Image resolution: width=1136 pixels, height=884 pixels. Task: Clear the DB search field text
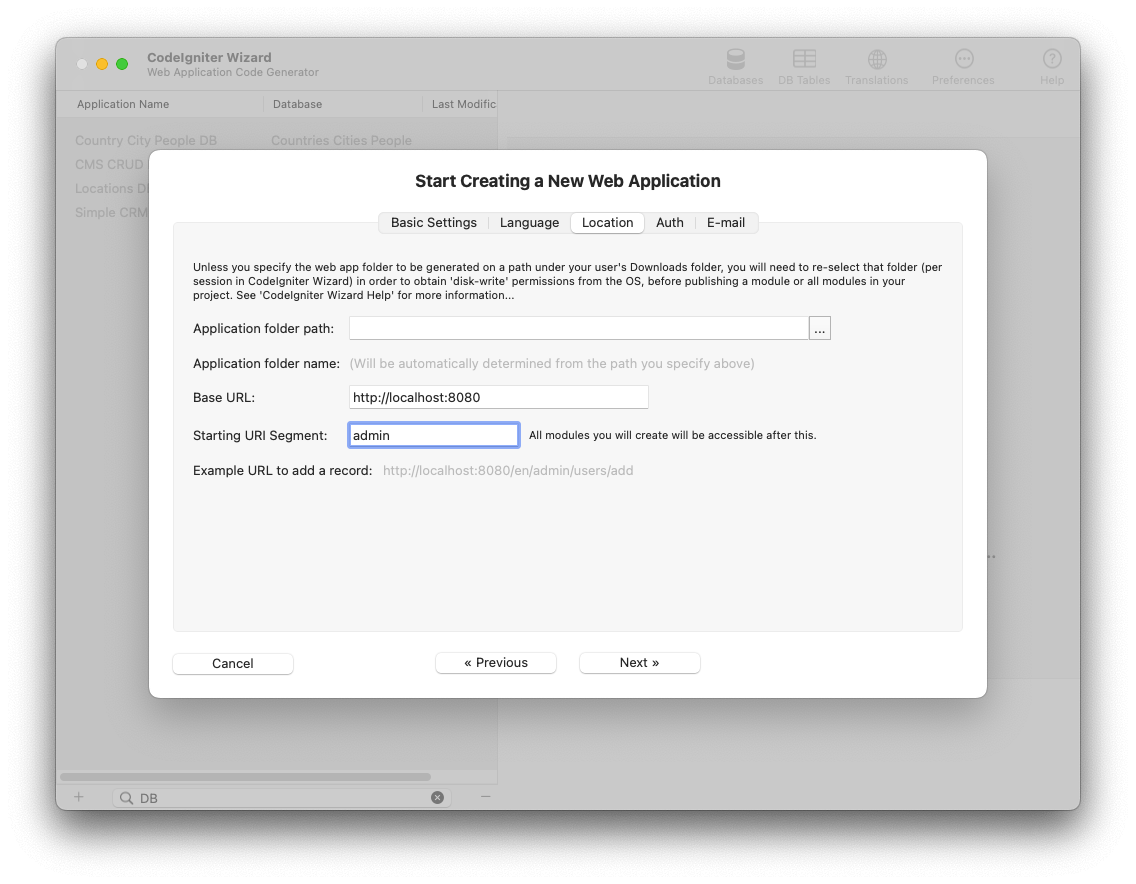coord(437,798)
